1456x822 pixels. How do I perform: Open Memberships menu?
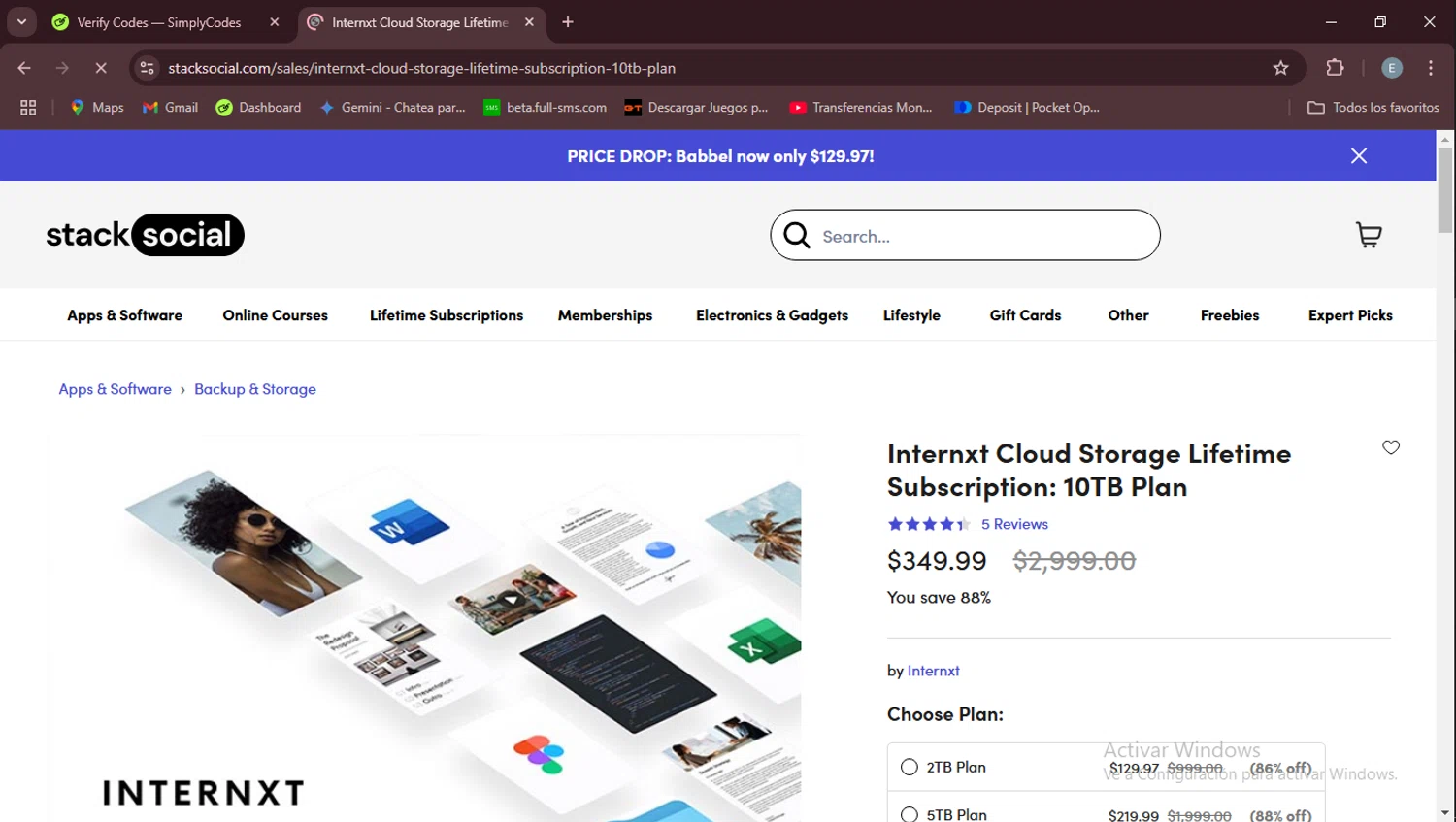coord(605,315)
